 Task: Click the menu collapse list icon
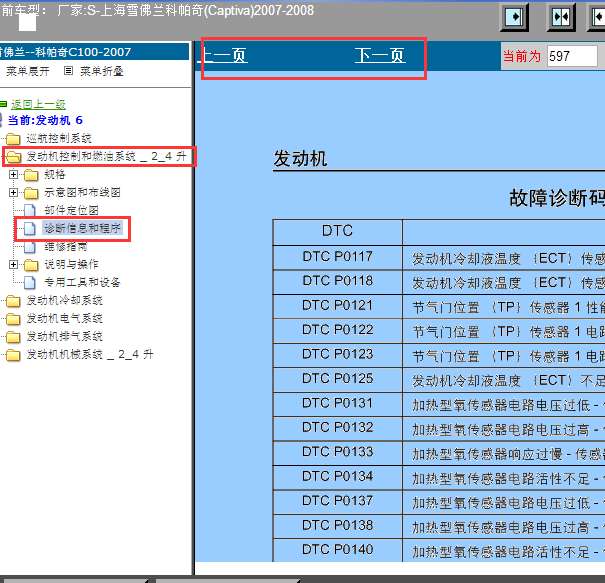[68, 71]
